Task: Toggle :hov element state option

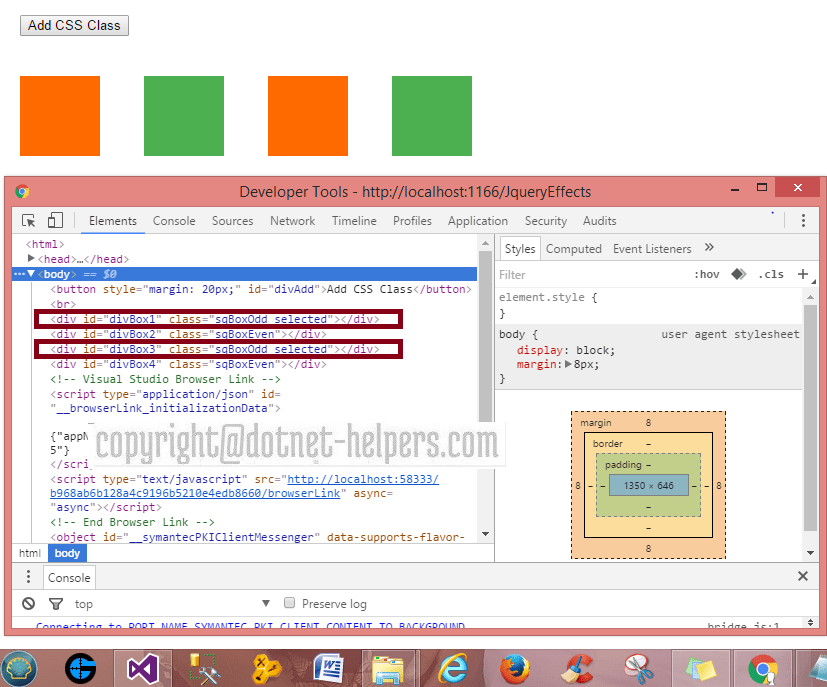Action: pos(706,274)
